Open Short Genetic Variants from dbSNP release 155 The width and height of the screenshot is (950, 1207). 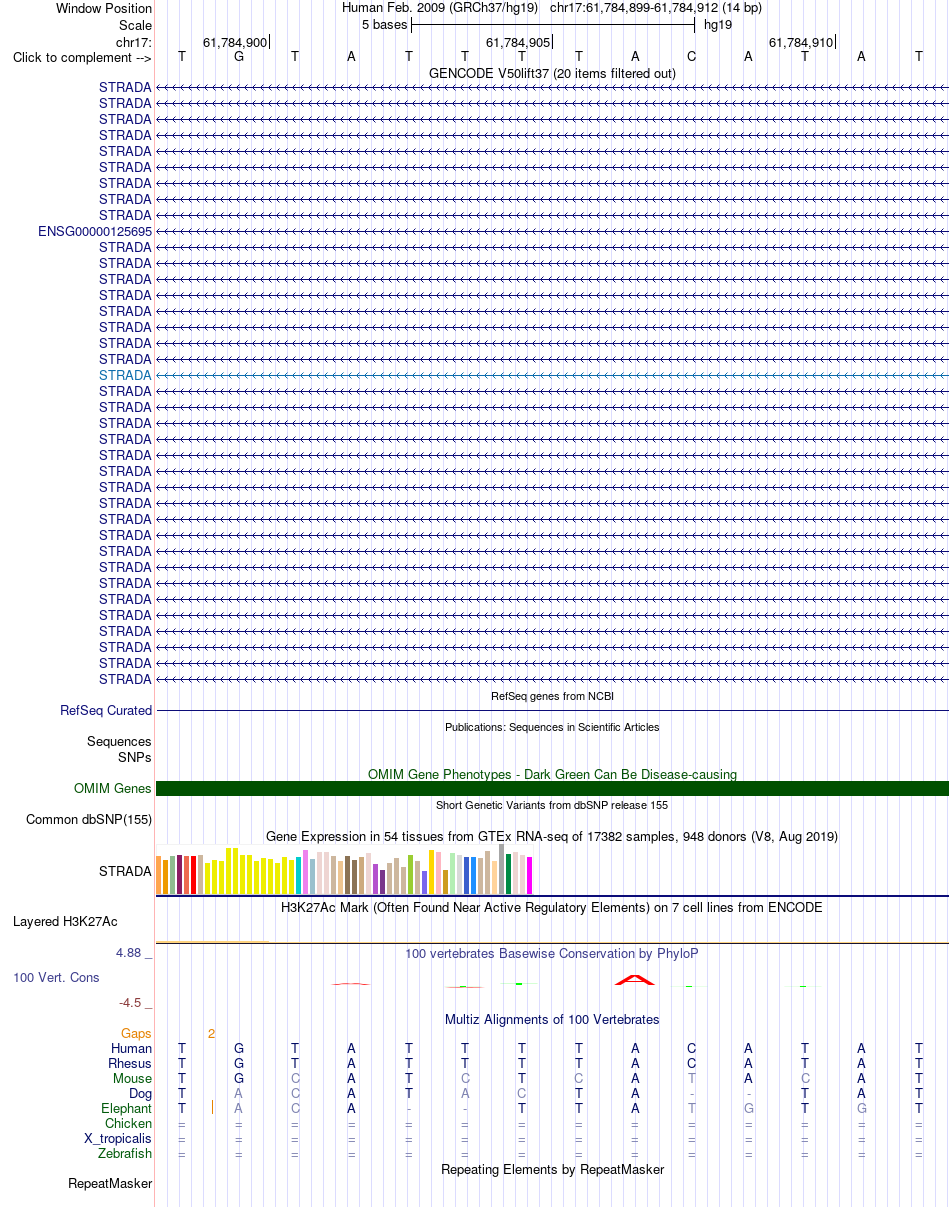coord(552,805)
